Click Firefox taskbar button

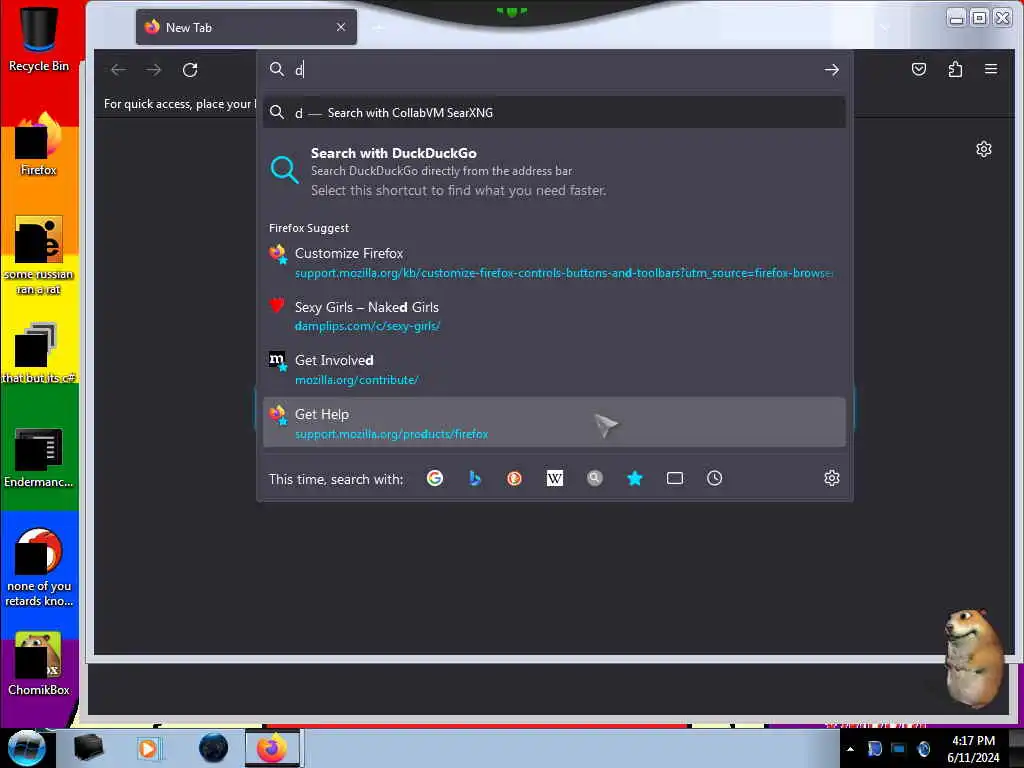point(272,748)
